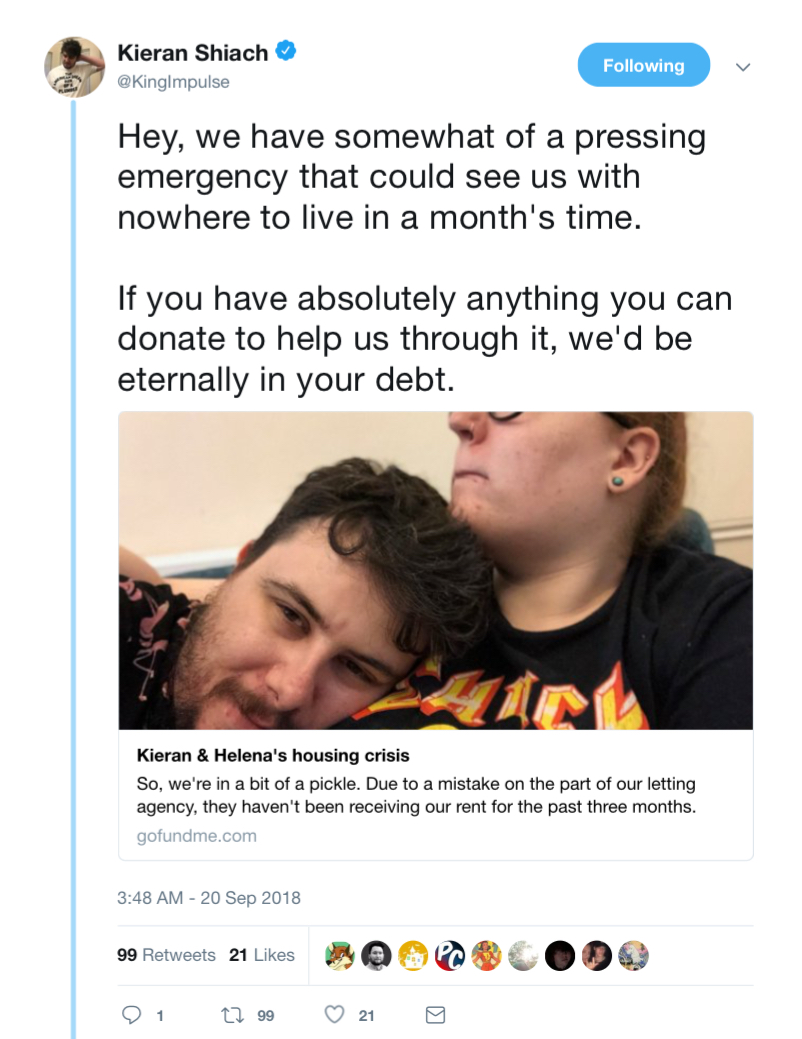Expand tweet options chevron menu
This screenshot has width=802, height=1039.
743,67
